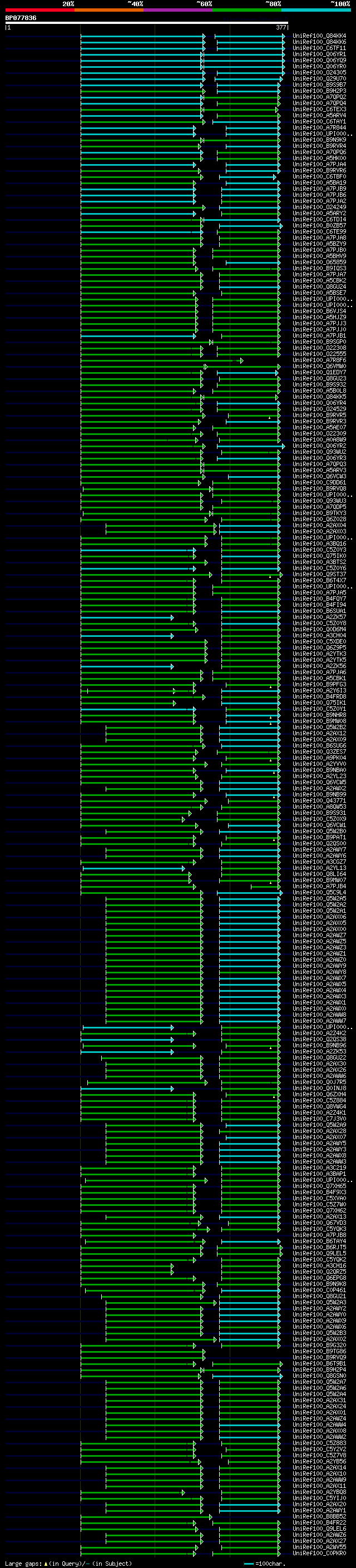Select the UniRef100_O24305 label
The width and height of the screenshot is (356, 1568).
[319, 72]
